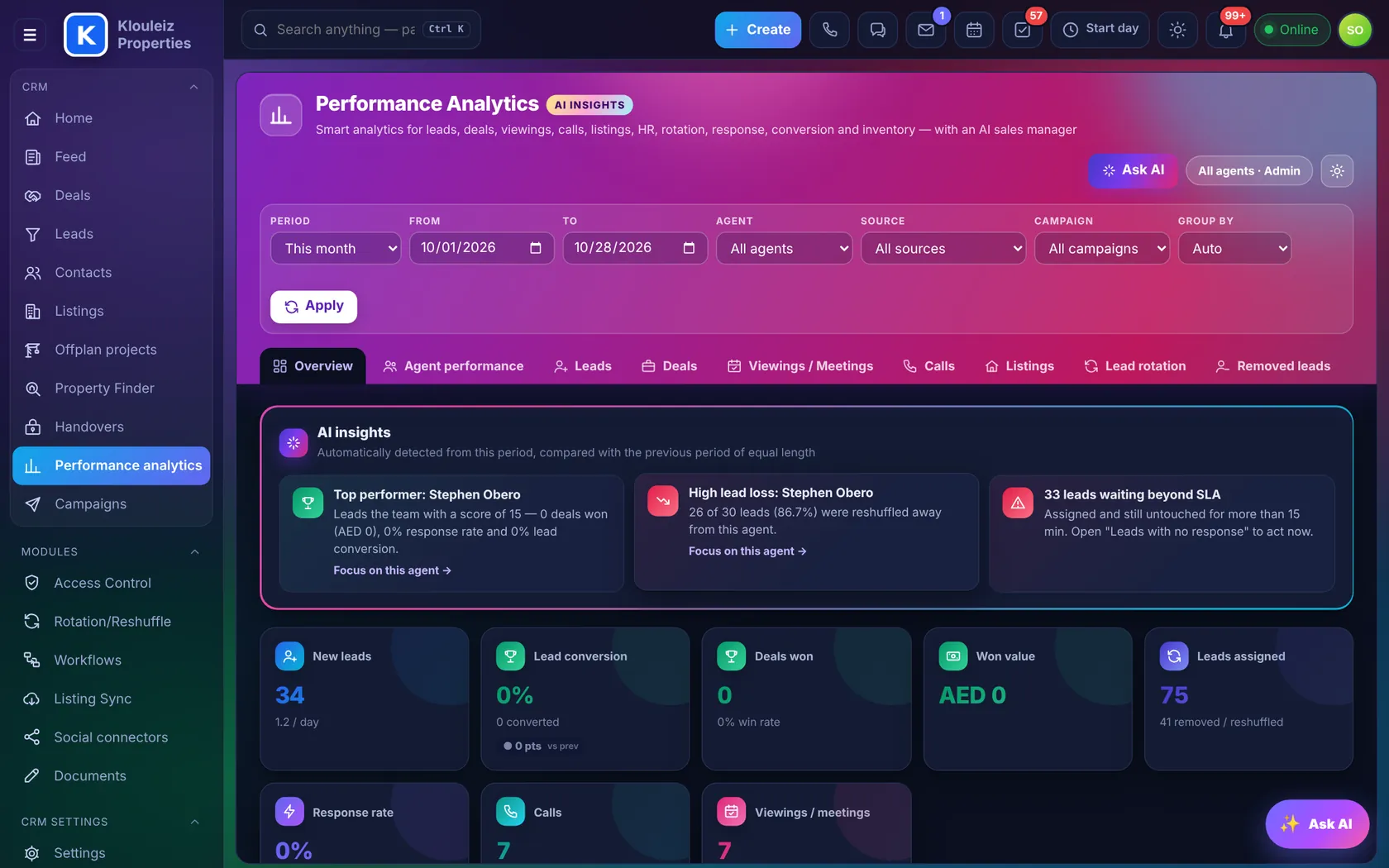This screenshot has height=868, width=1389.
Task: Click the All agents · Admin pill
Action: tap(1248, 171)
